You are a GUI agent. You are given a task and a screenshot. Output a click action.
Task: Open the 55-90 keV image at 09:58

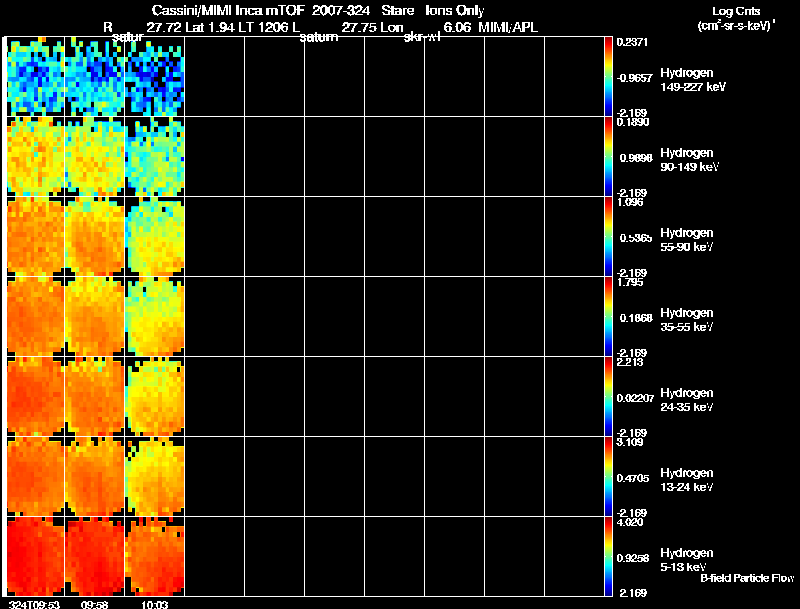pos(95,236)
